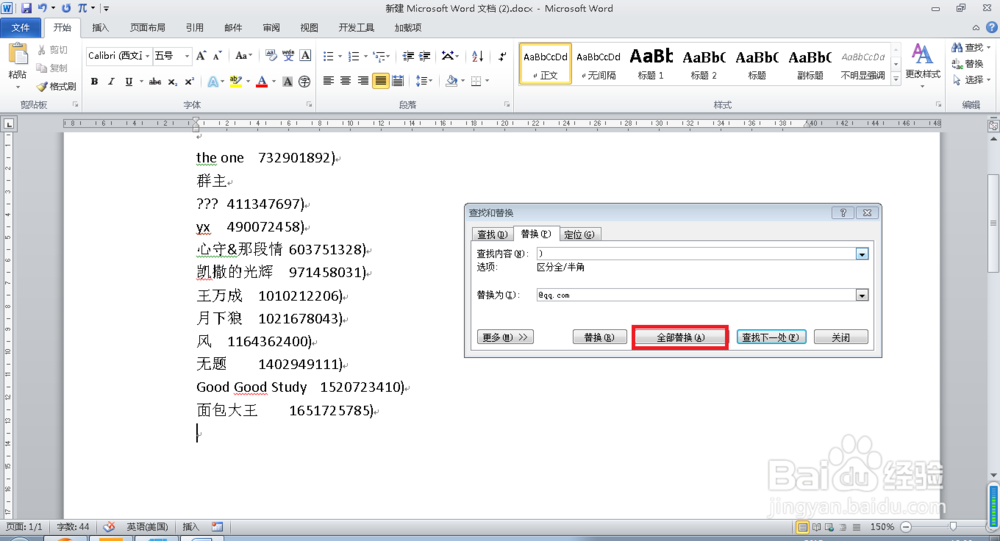Toggle Superscript formatting
This screenshot has width=1000, height=541.
[189, 82]
